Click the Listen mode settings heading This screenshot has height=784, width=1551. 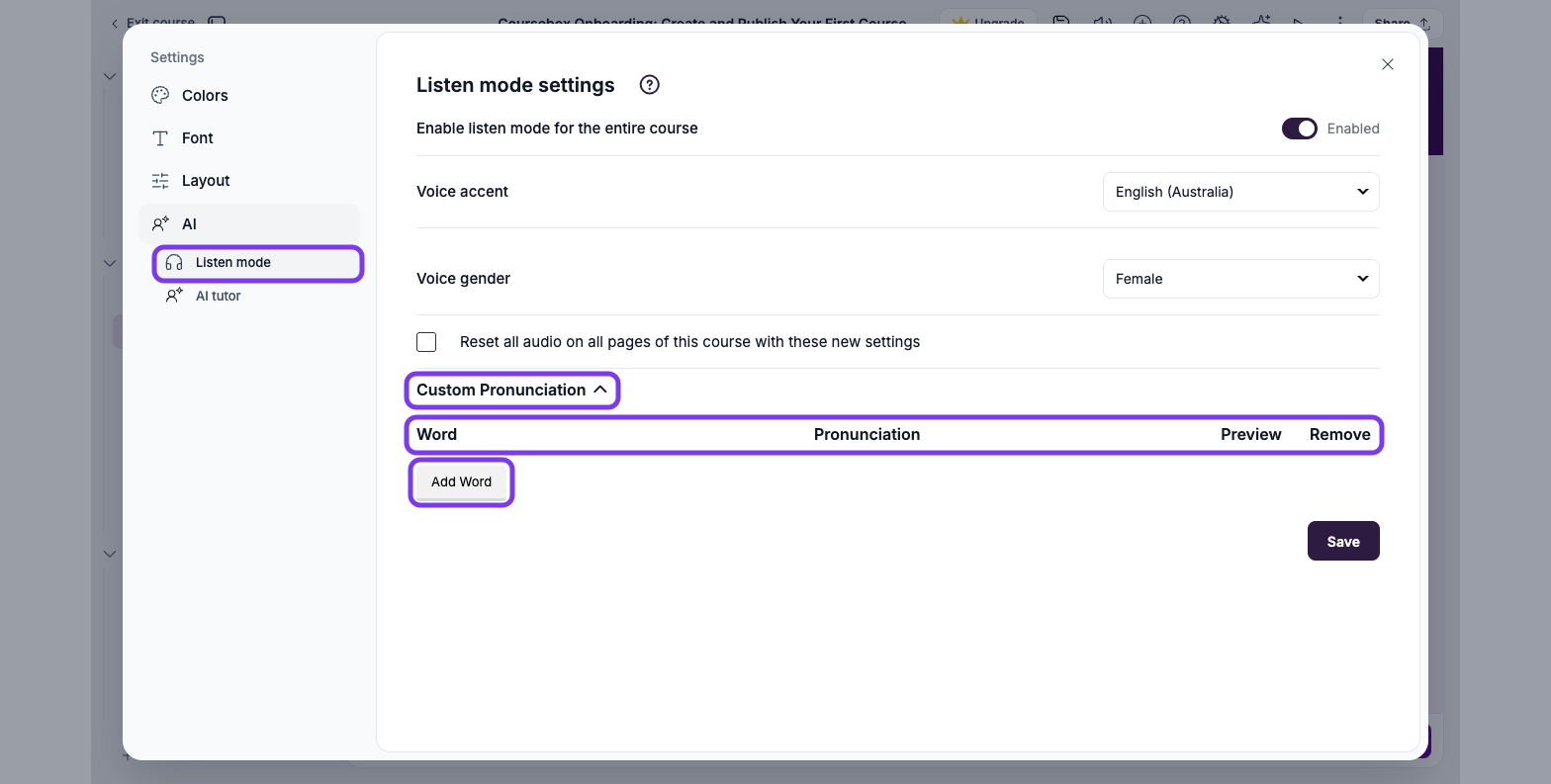pyautogui.click(x=515, y=85)
